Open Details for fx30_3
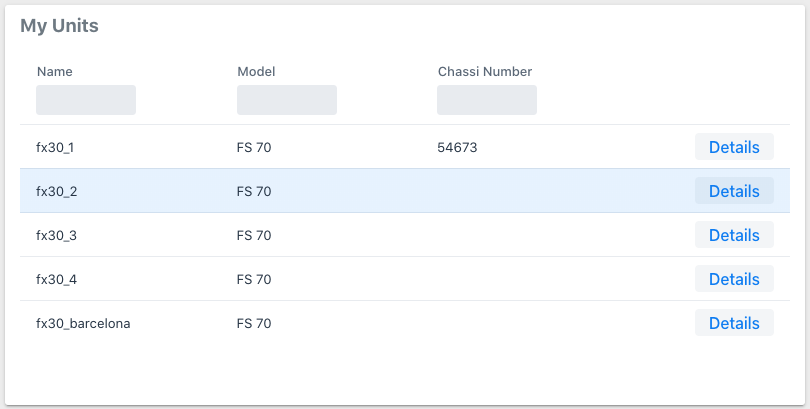Screen dimensions: 810x409 click(734, 235)
